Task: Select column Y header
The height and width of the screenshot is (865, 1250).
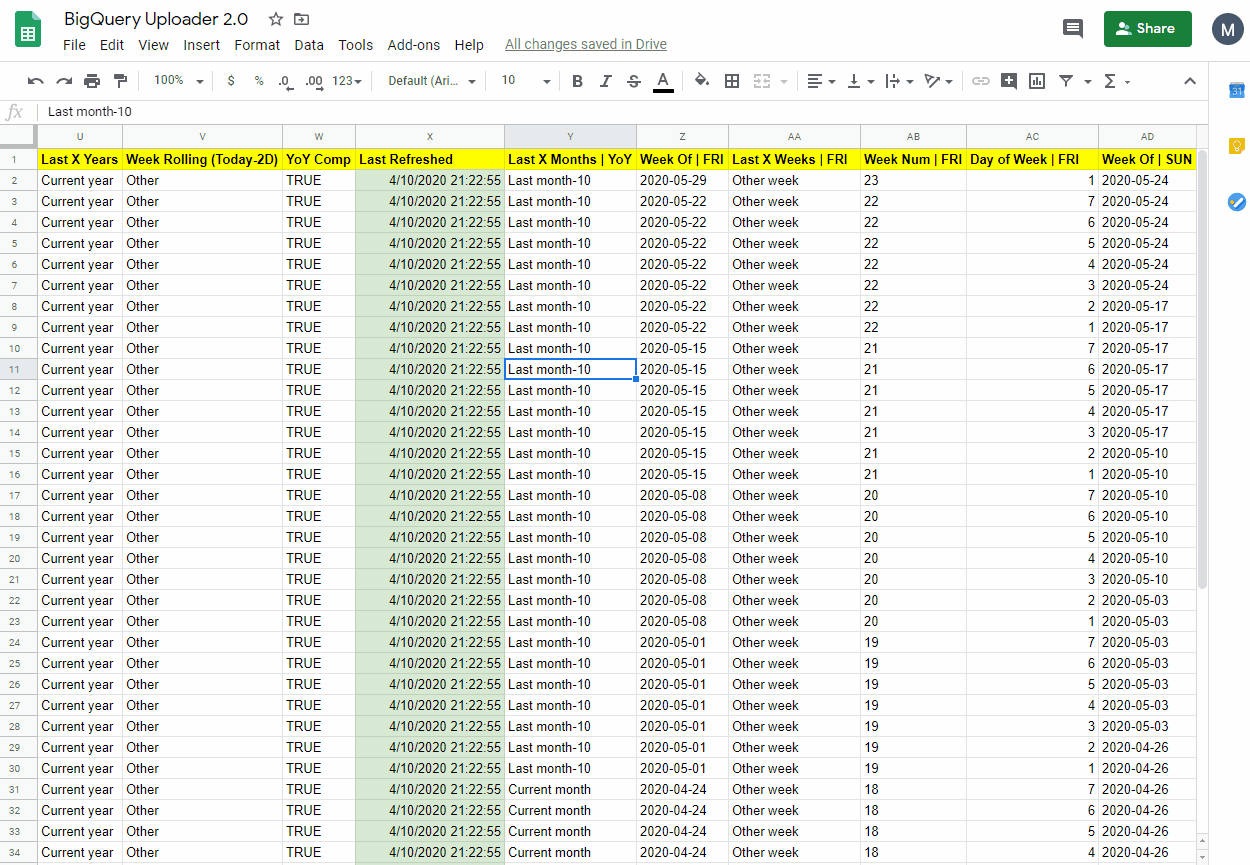Action: [x=570, y=136]
